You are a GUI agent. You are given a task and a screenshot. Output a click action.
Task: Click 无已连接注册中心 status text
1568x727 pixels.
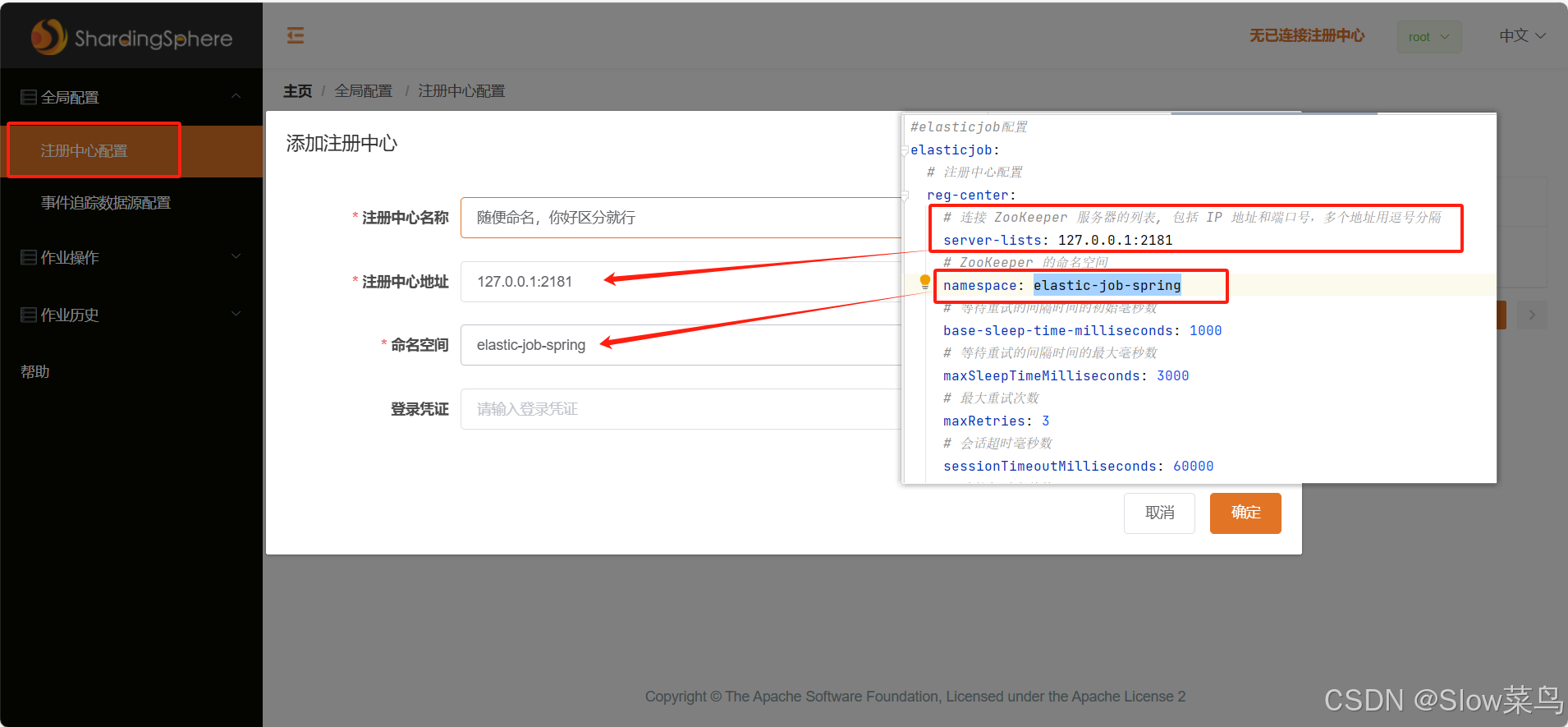(1307, 36)
